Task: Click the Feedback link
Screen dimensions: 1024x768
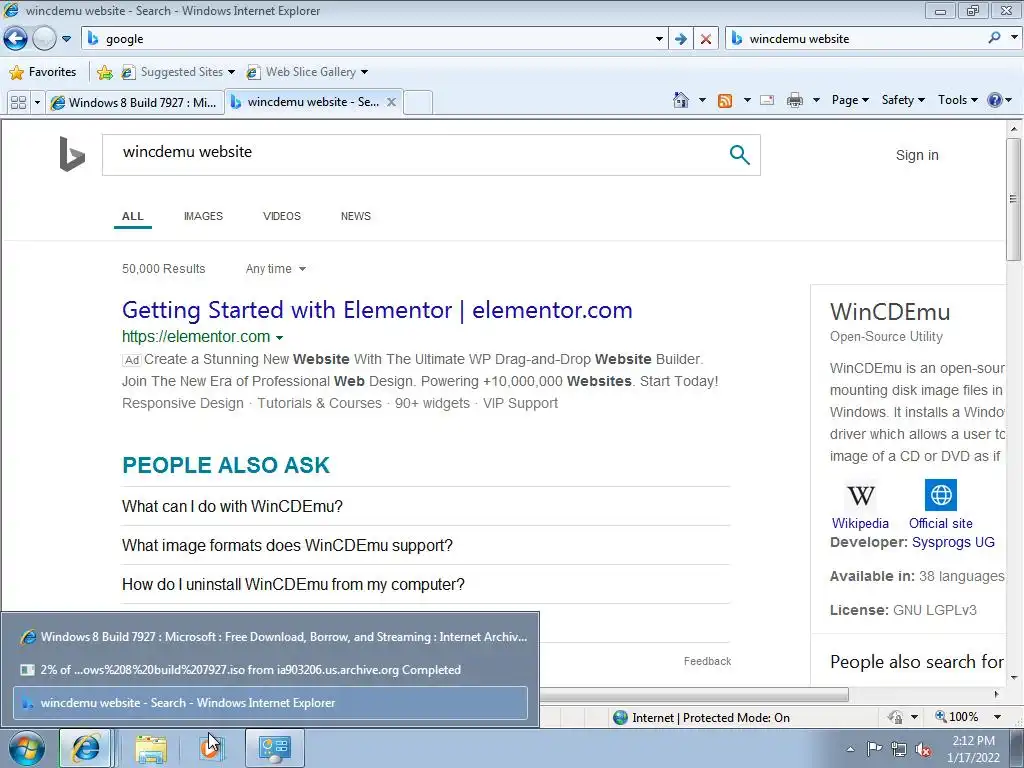Action: [707, 661]
